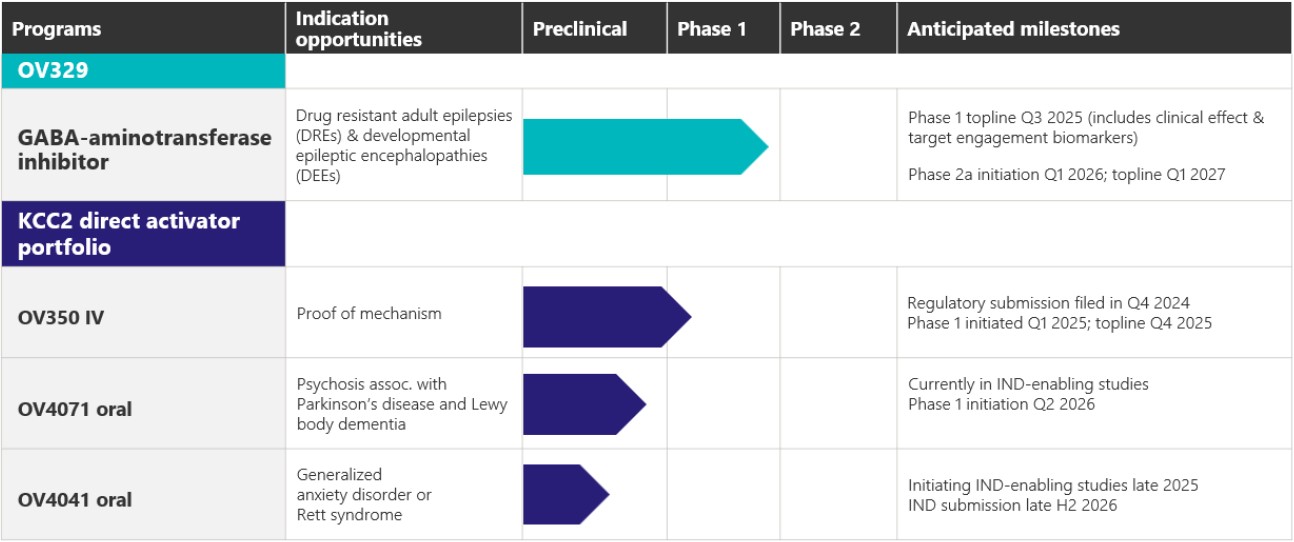Select the Indication opportunities column header
Image resolution: width=1294 pixels, height=542 pixels.
pyautogui.click(x=359, y=29)
